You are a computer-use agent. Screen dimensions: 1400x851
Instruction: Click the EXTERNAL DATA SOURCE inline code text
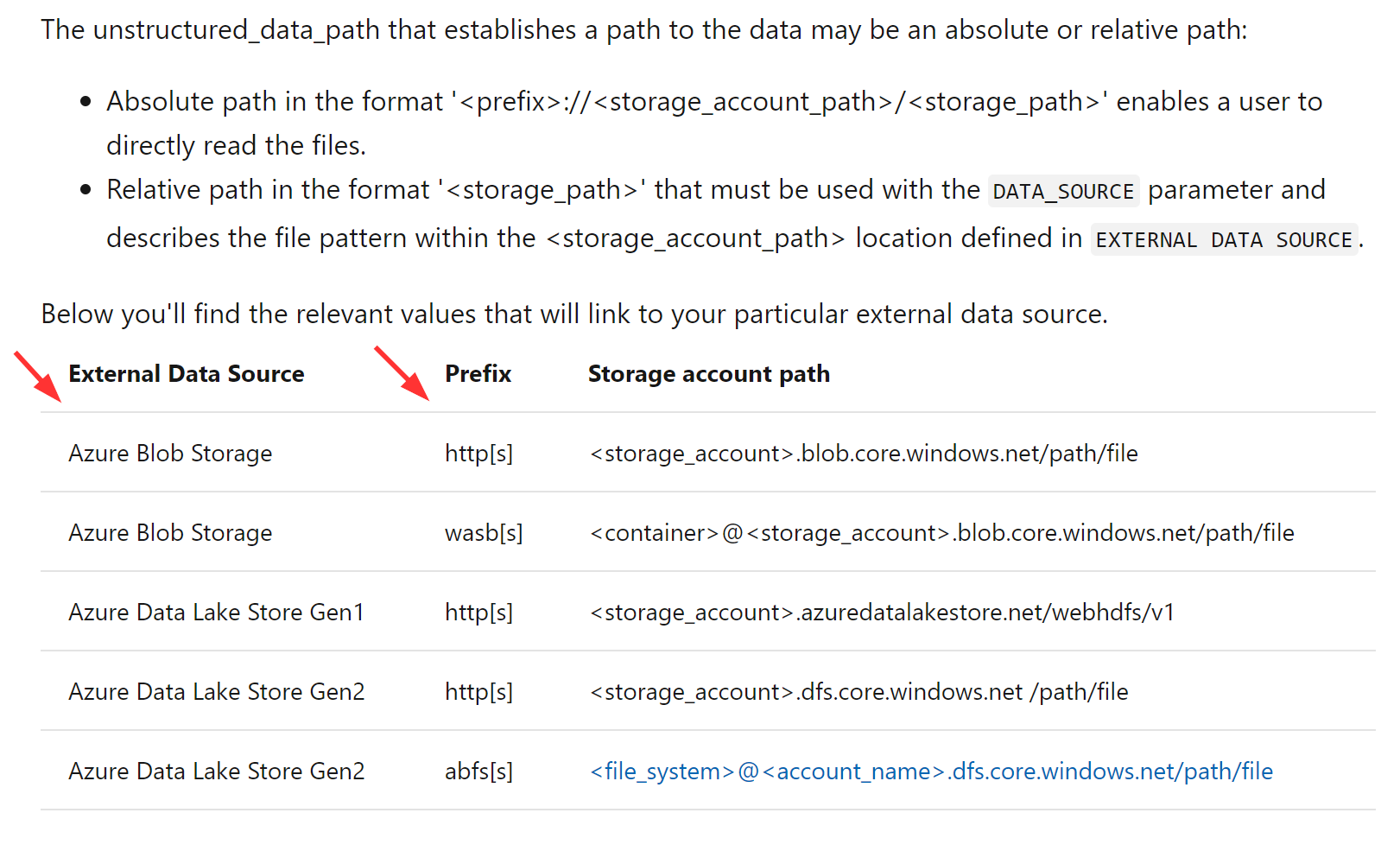(1224, 239)
